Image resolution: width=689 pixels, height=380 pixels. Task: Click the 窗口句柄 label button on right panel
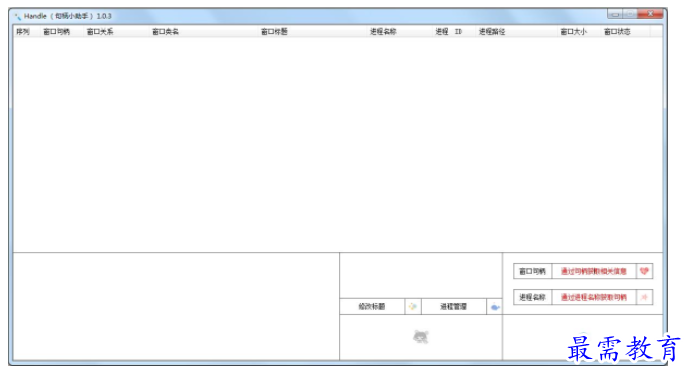pyautogui.click(x=532, y=271)
